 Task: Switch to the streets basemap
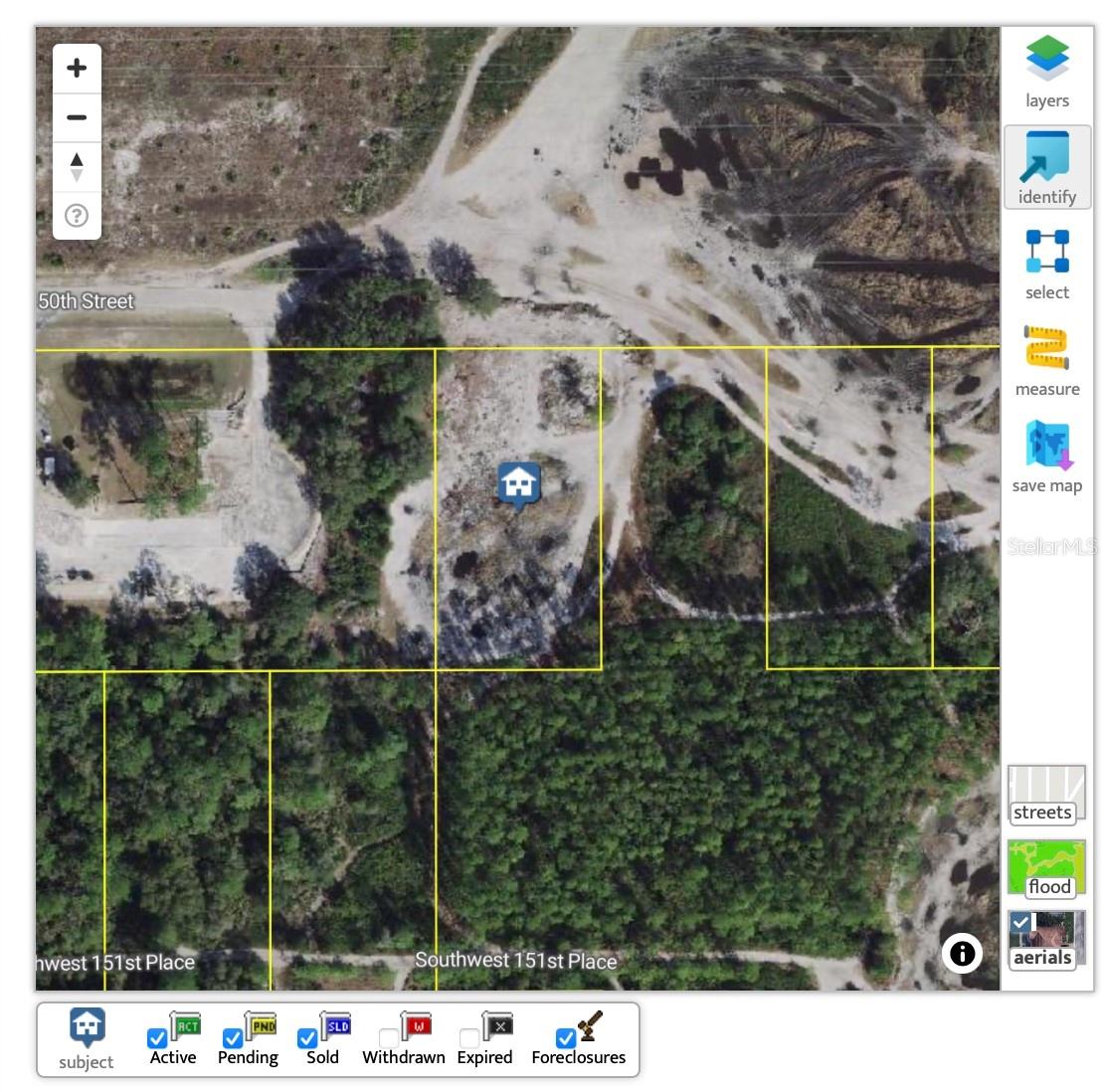1045,791
